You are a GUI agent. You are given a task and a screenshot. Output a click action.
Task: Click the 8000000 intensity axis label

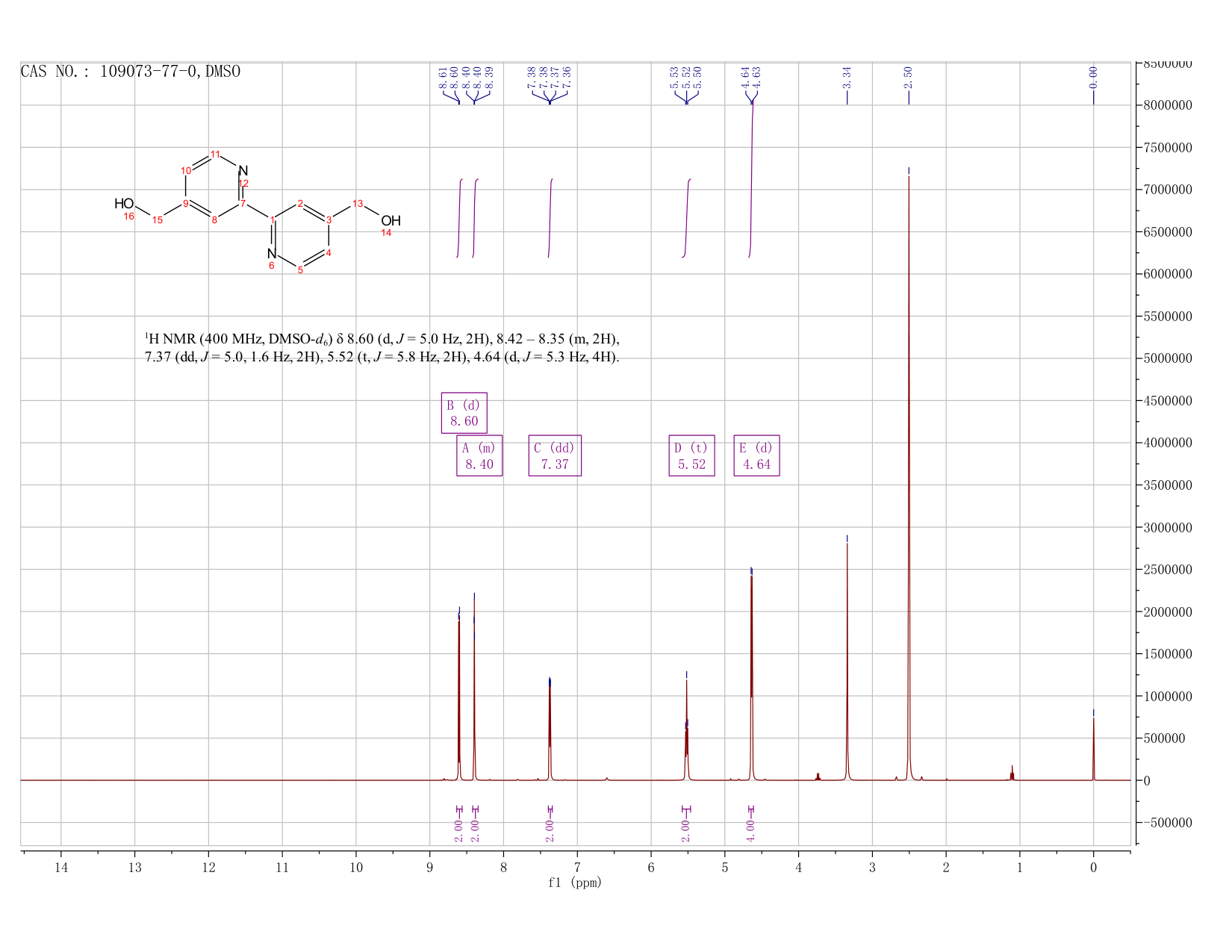click(1167, 105)
